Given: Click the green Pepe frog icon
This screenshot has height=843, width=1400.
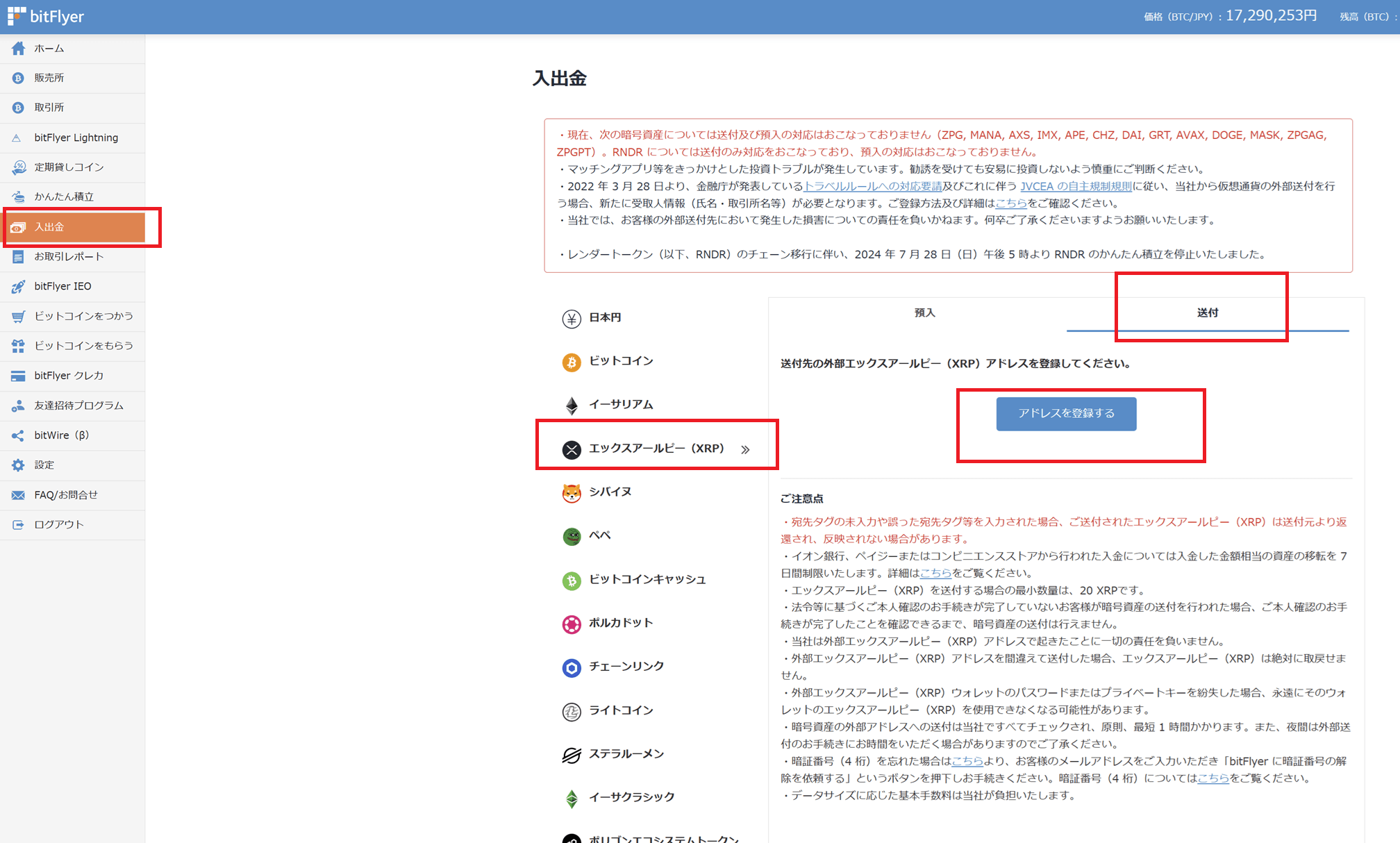Looking at the screenshot, I should [x=572, y=537].
